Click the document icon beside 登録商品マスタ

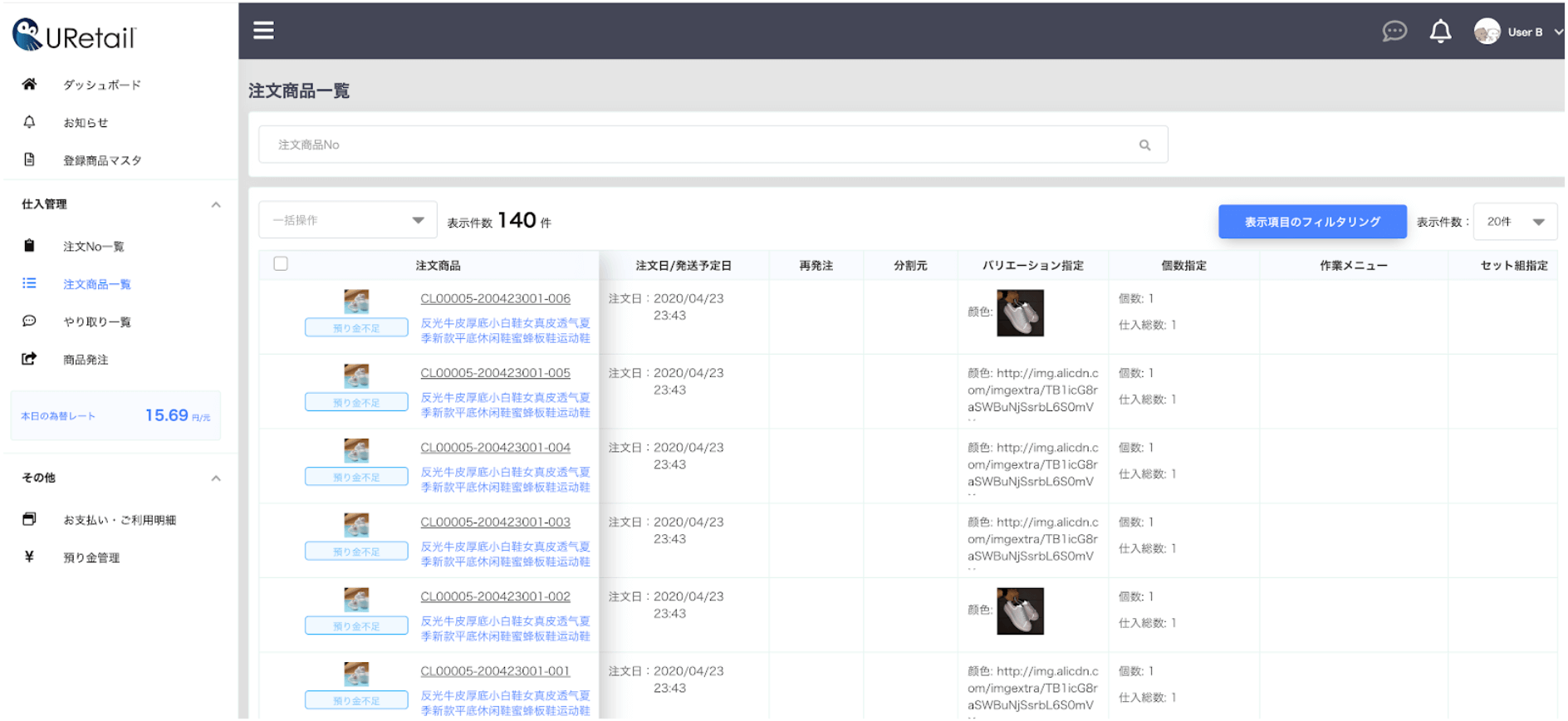coord(29,159)
